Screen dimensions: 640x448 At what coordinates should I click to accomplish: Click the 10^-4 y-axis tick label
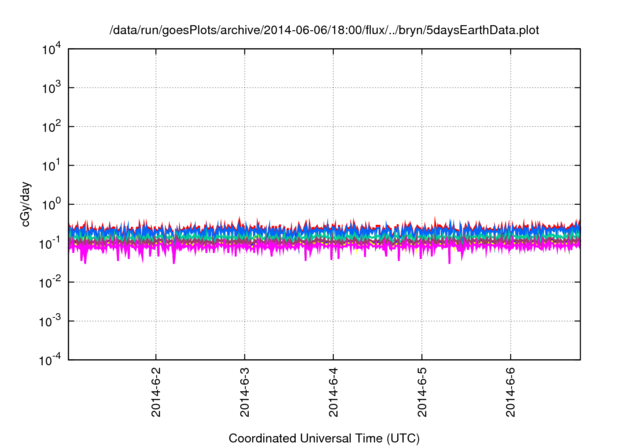pos(50,360)
